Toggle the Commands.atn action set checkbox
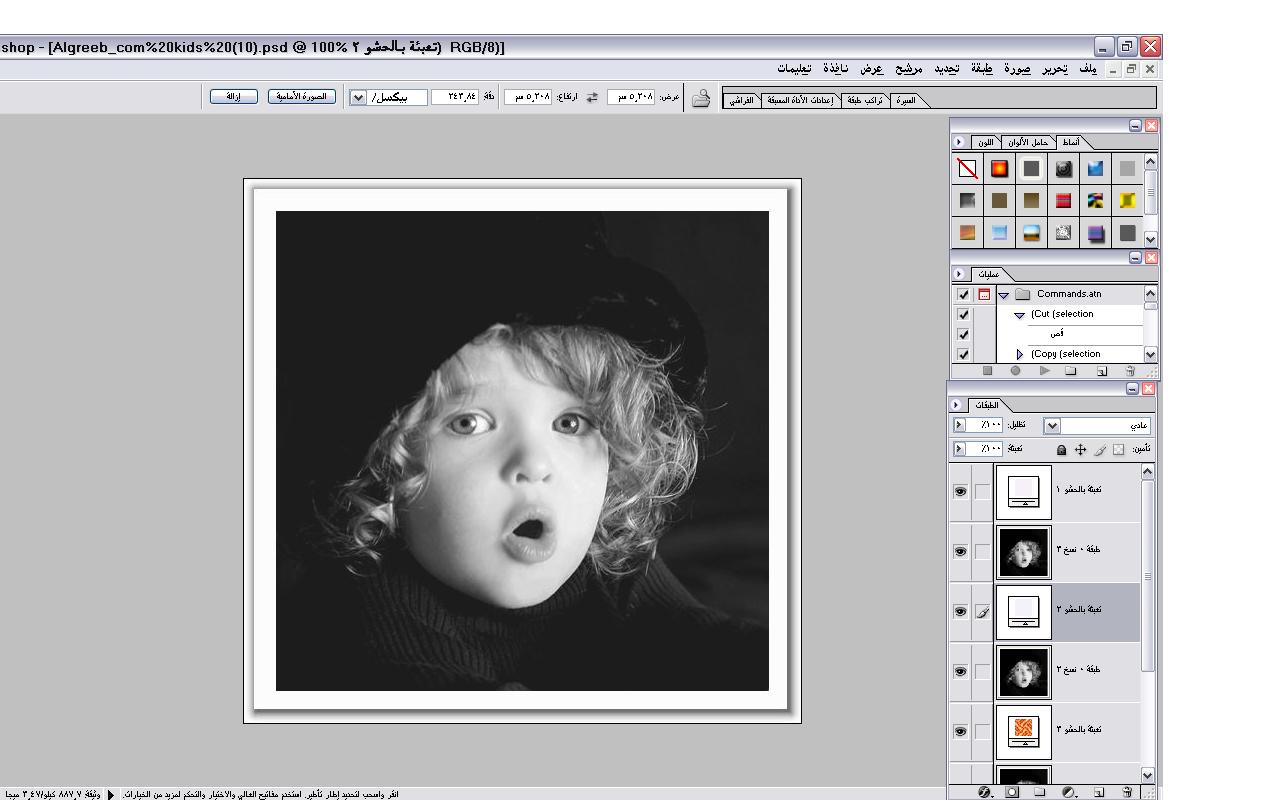 [963, 295]
